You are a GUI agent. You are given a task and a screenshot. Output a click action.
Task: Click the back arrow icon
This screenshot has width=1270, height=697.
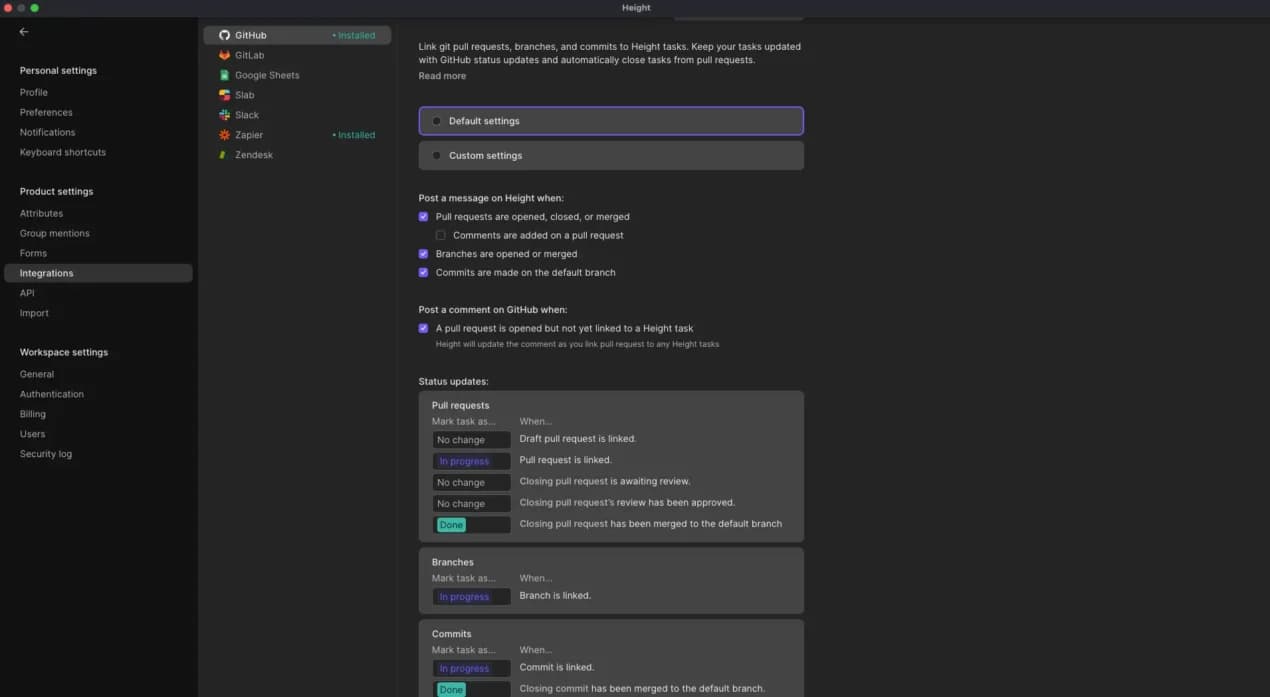click(24, 32)
